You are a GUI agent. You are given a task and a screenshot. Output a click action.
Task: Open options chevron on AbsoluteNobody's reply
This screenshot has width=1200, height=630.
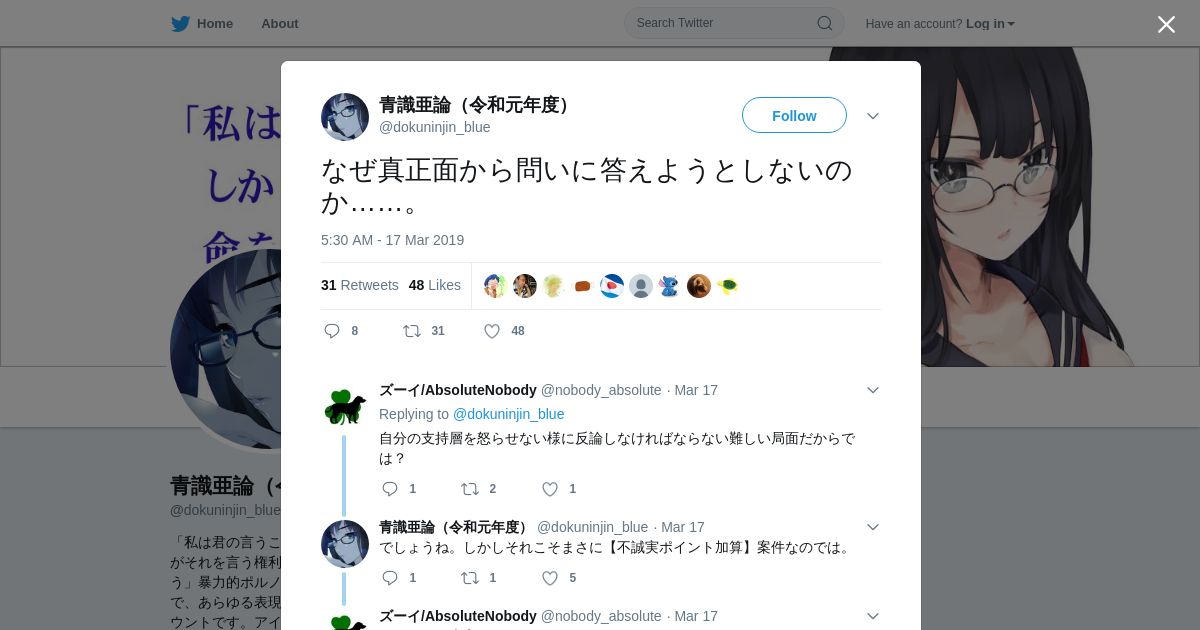click(873, 390)
